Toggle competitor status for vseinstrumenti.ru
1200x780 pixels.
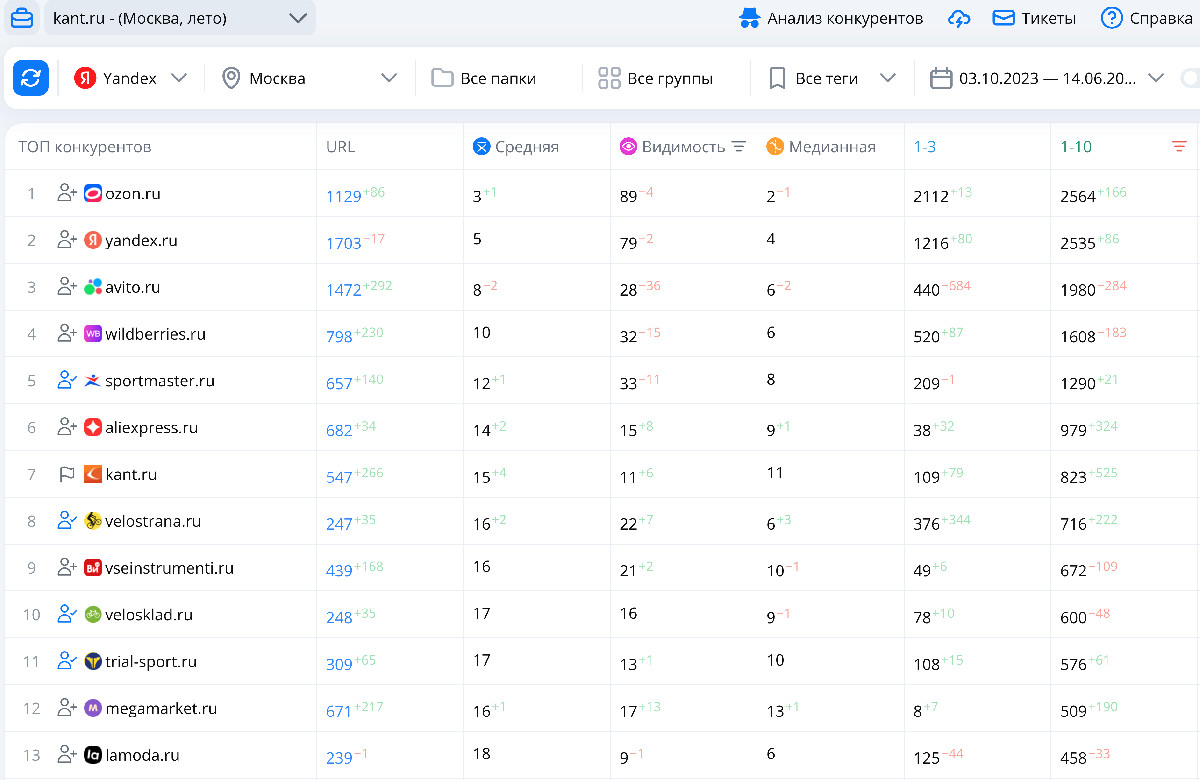pyautogui.click(x=67, y=567)
